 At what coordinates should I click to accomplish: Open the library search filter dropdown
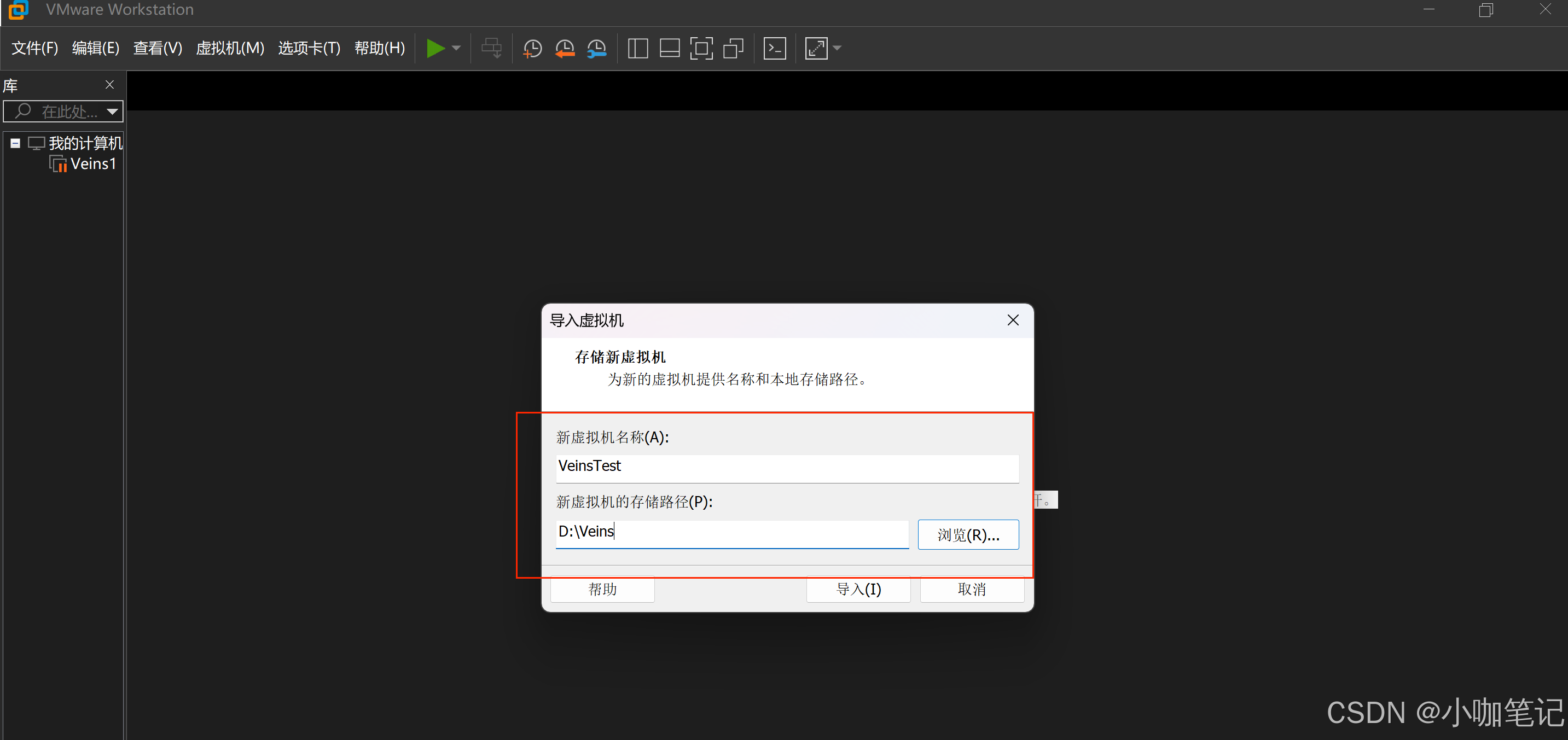pyautogui.click(x=112, y=112)
